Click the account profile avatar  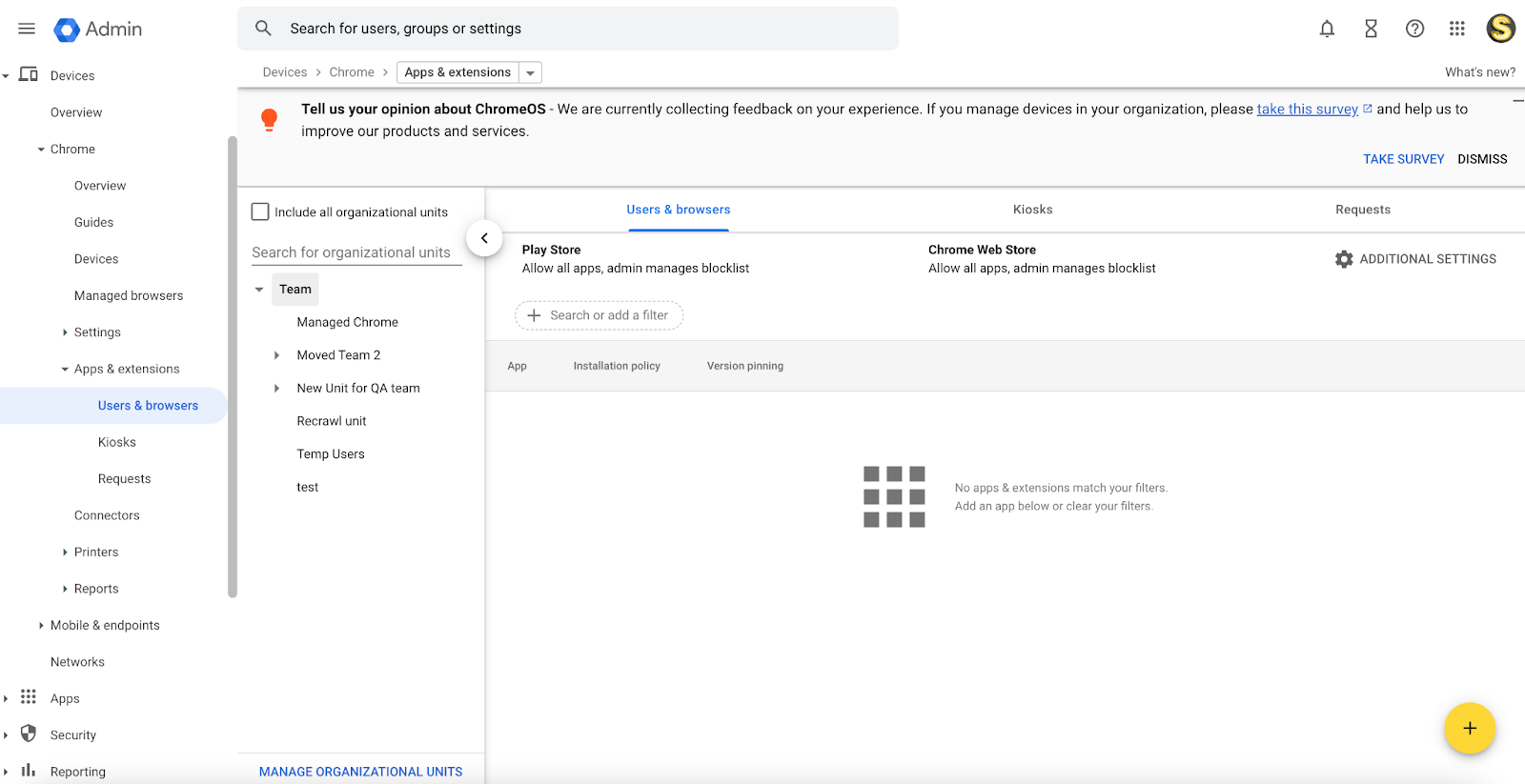(x=1500, y=29)
